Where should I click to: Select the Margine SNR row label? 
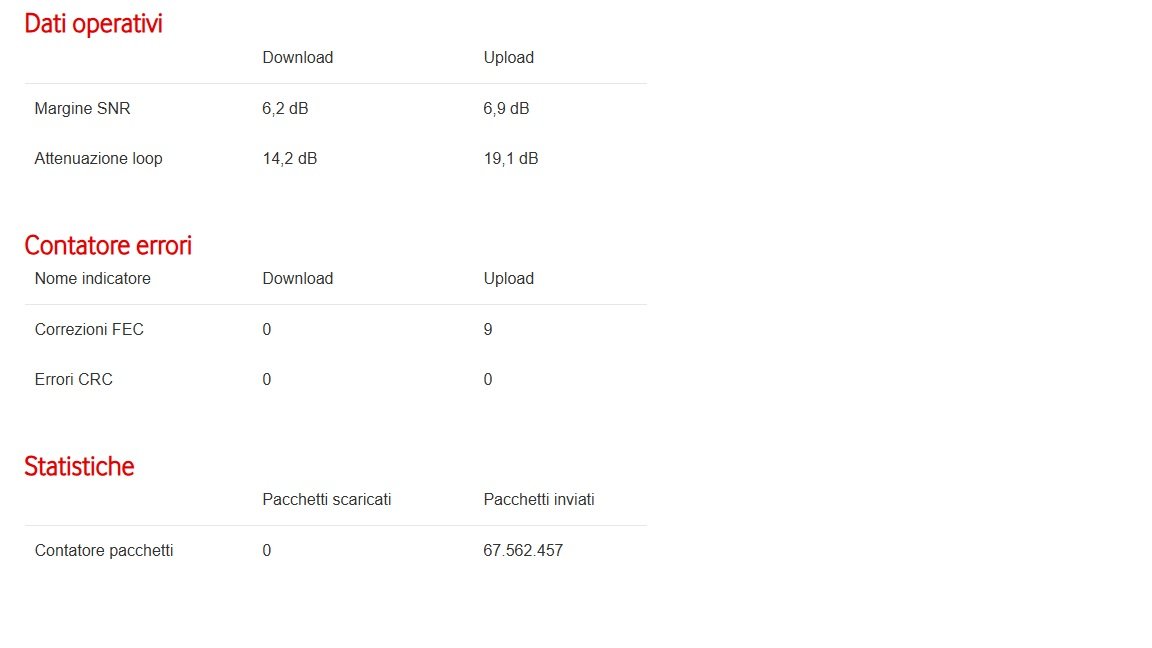[82, 109]
